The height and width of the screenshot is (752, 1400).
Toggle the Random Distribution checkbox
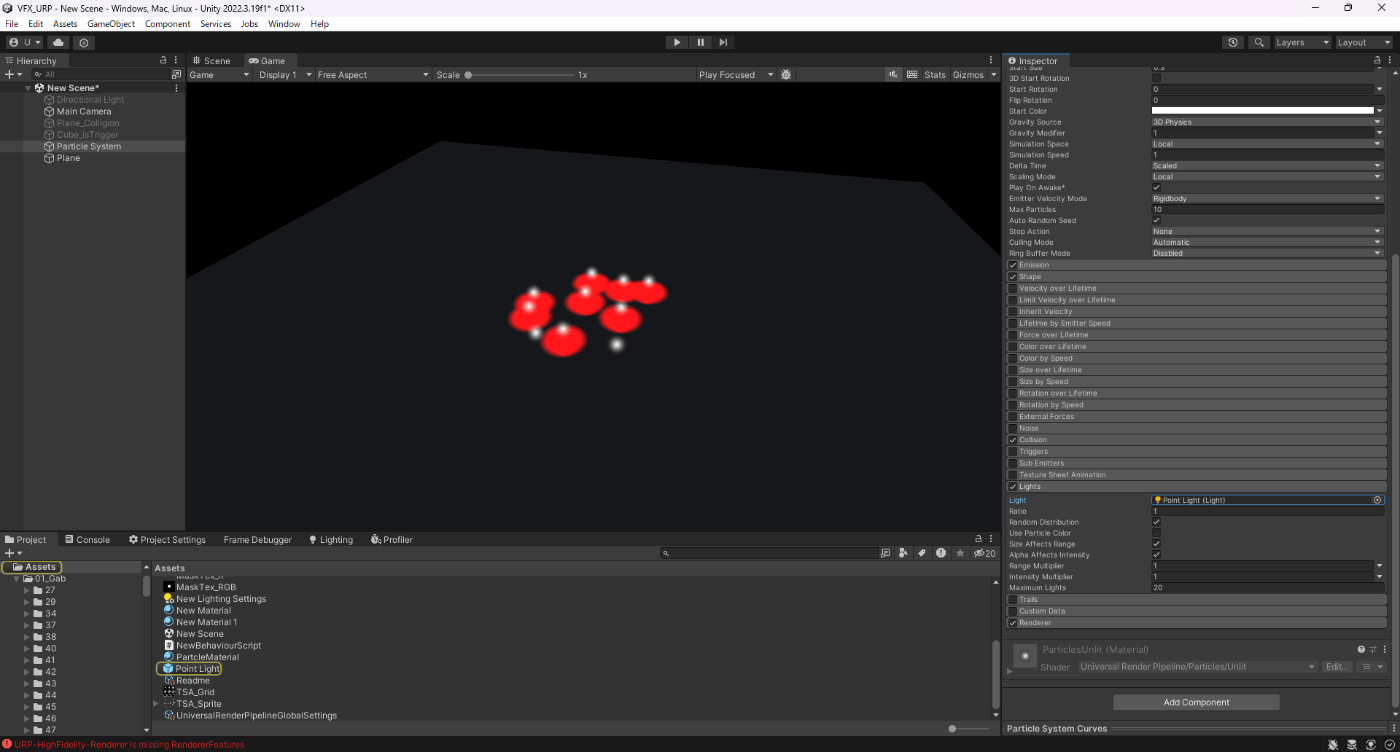(x=1157, y=522)
